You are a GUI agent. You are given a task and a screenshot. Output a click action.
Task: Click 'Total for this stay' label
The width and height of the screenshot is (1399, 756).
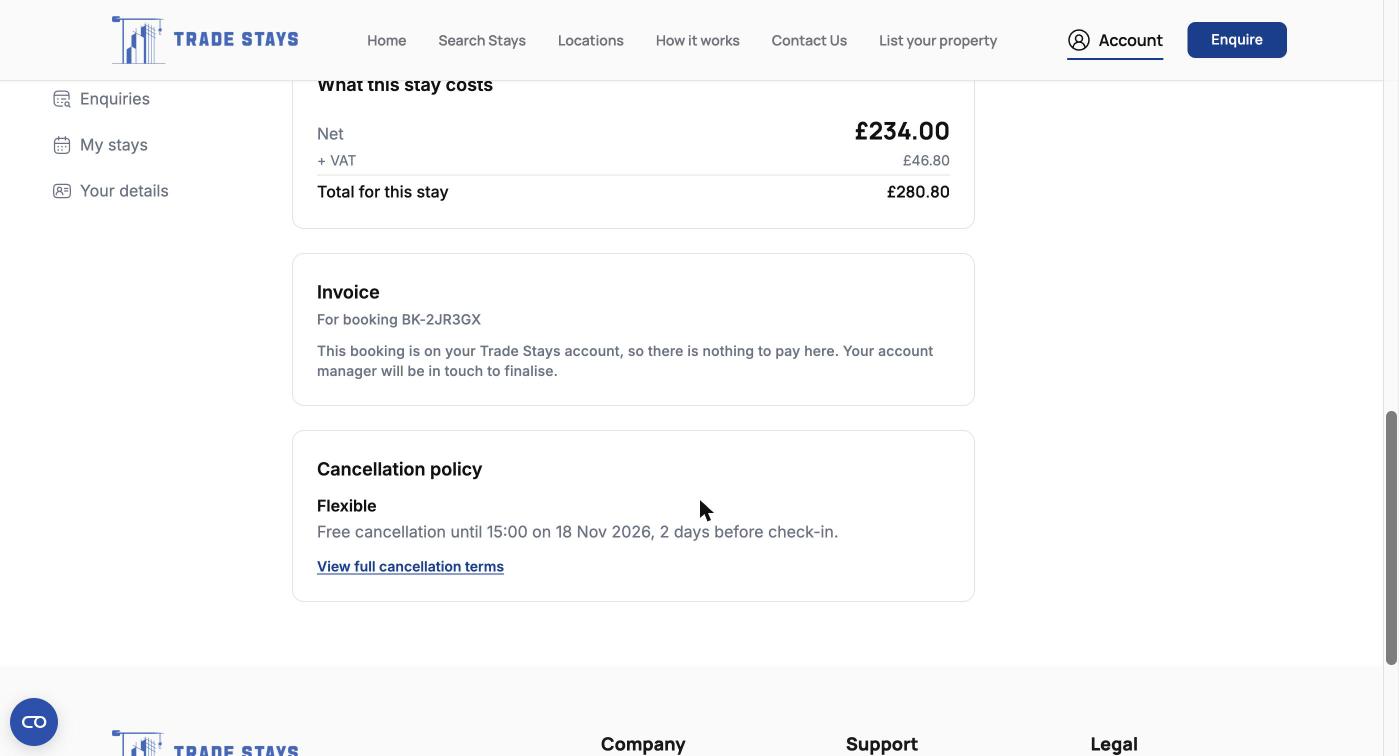click(x=383, y=192)
